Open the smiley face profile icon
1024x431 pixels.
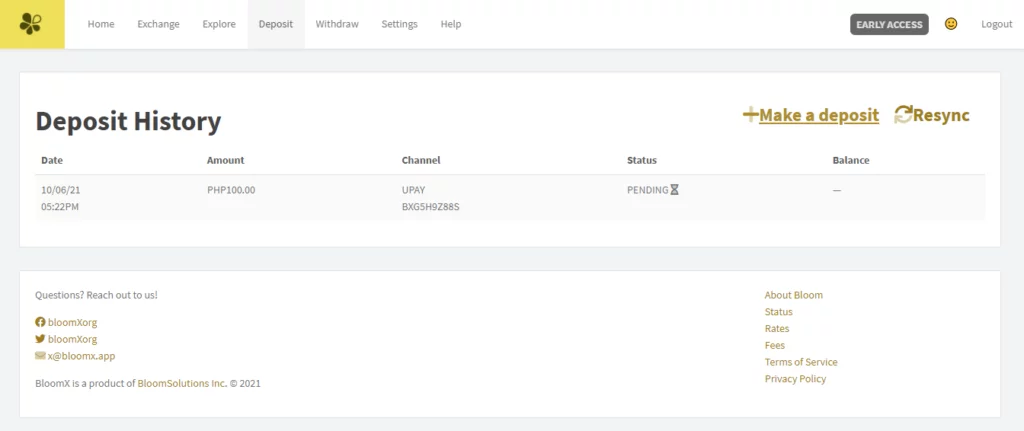coord(951,24)
